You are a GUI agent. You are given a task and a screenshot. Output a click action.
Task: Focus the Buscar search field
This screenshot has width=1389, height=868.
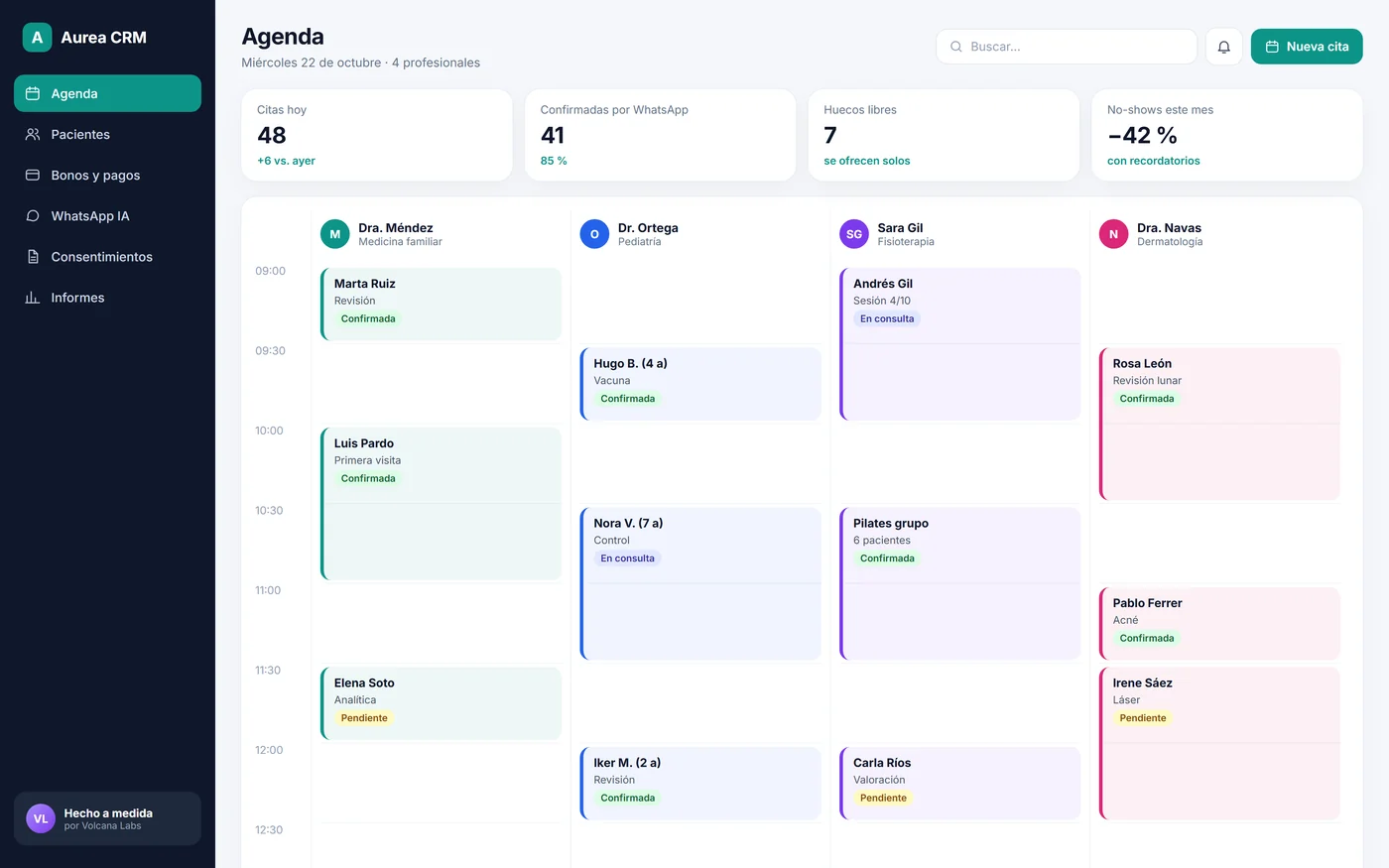[x=1067, y=47]
